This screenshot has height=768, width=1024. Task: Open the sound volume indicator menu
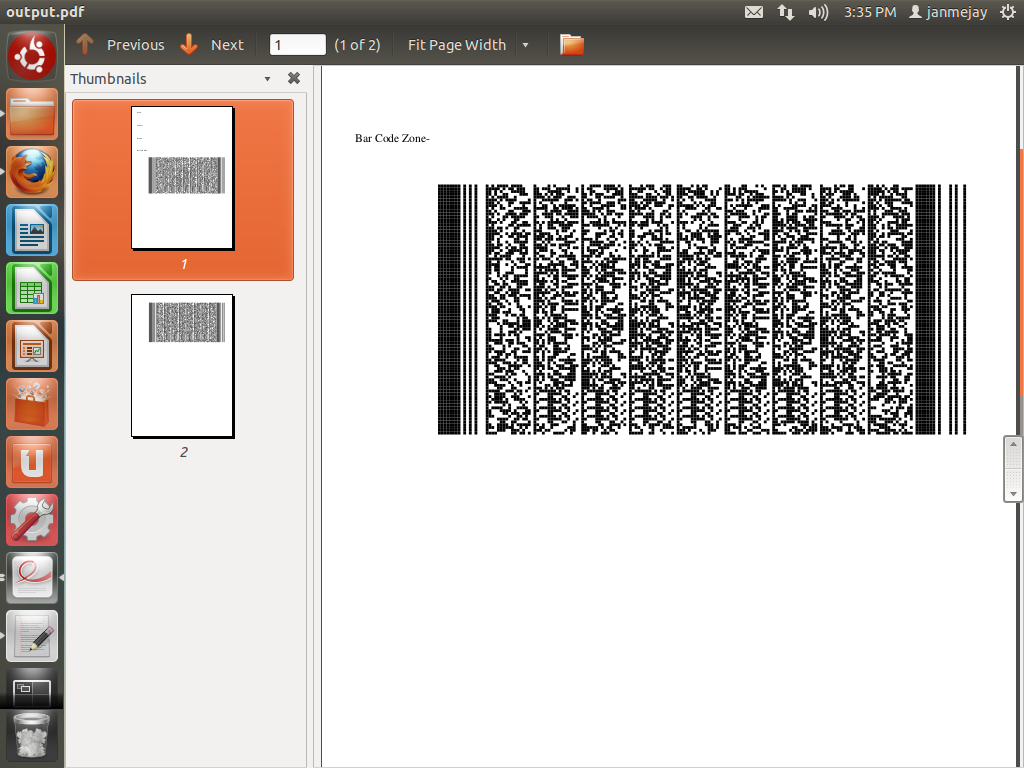[818, 12]
